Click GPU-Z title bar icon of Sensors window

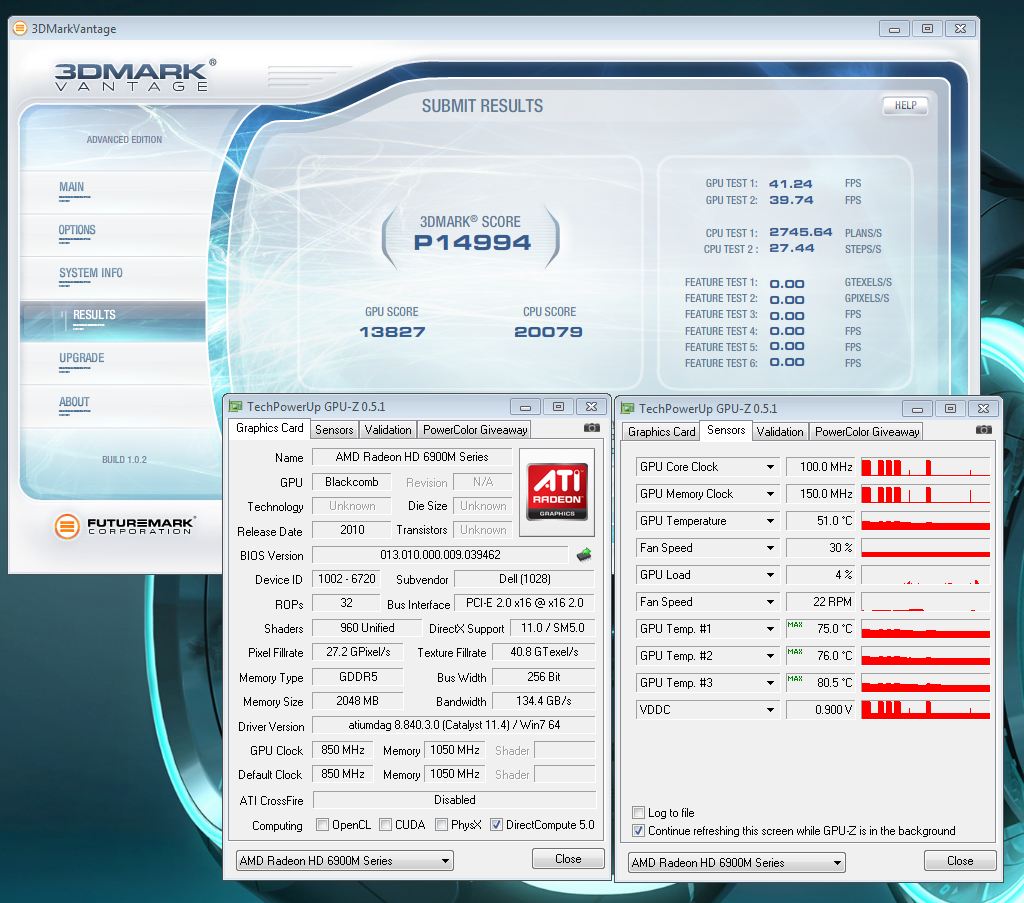(x=627, y=408)
